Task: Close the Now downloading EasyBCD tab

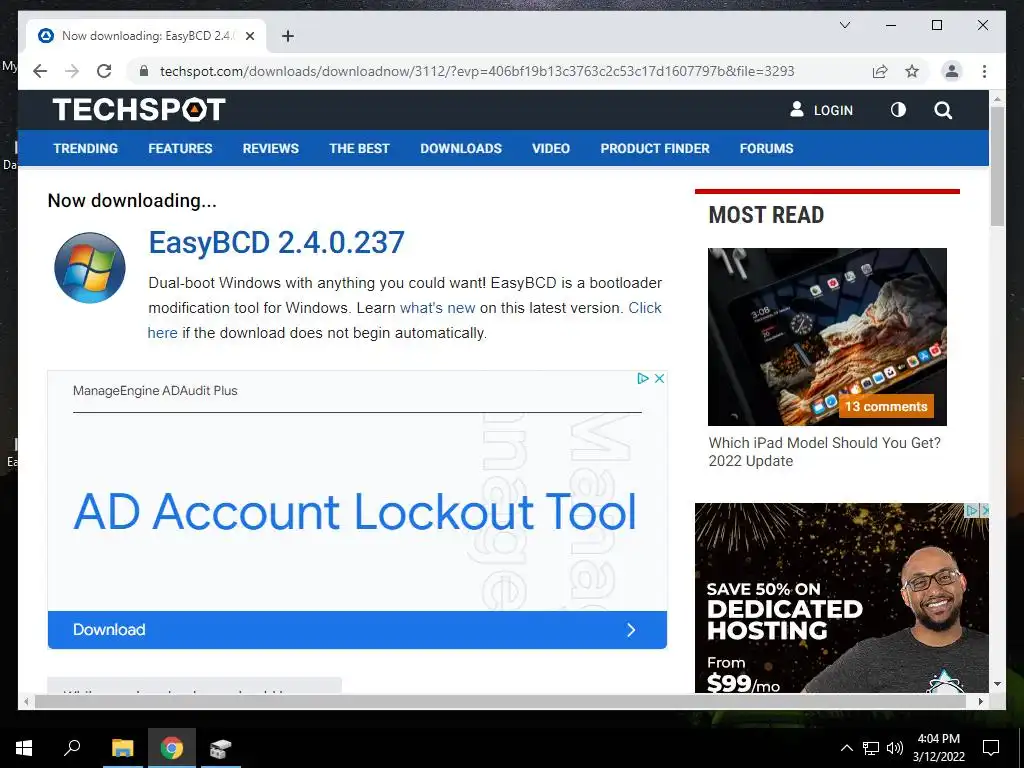Action: click(x=249, y=36)
